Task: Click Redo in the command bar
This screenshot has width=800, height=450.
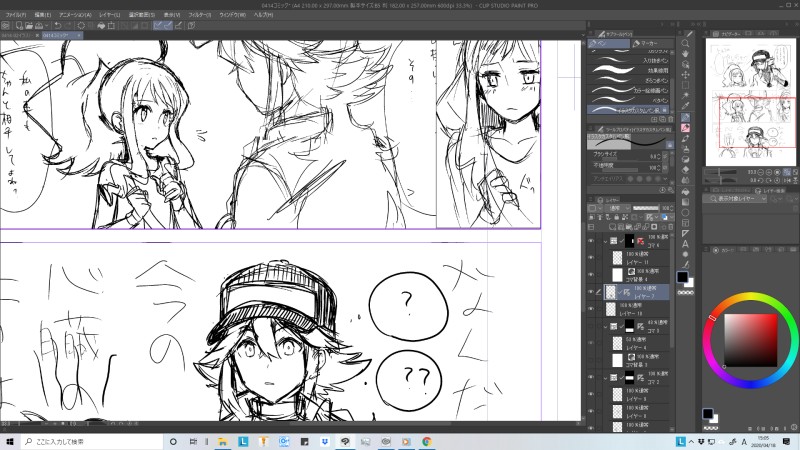Action: tap(68, 26)
